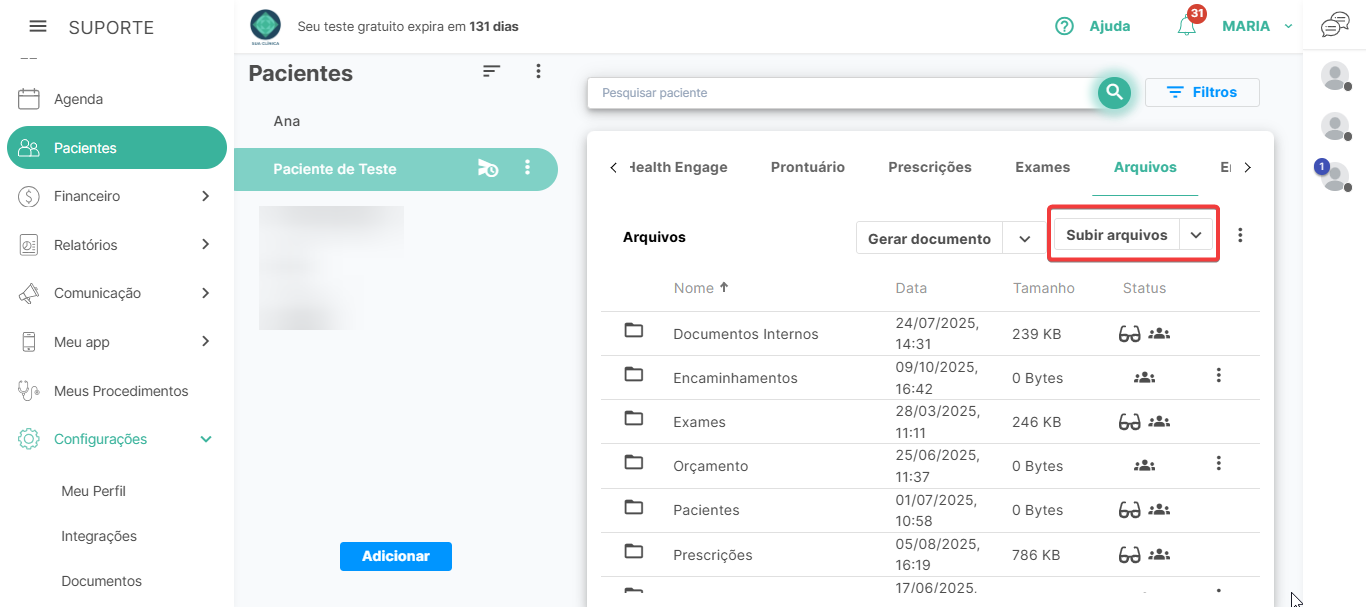This screenshot has width=1366, height=607.
Task: Open the Filtros button
Action: pyautogui.click(x=1202, y=92)
